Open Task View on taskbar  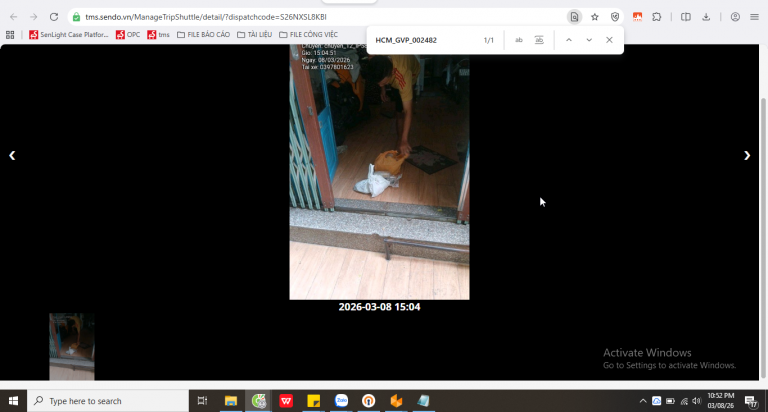(202, 401)
